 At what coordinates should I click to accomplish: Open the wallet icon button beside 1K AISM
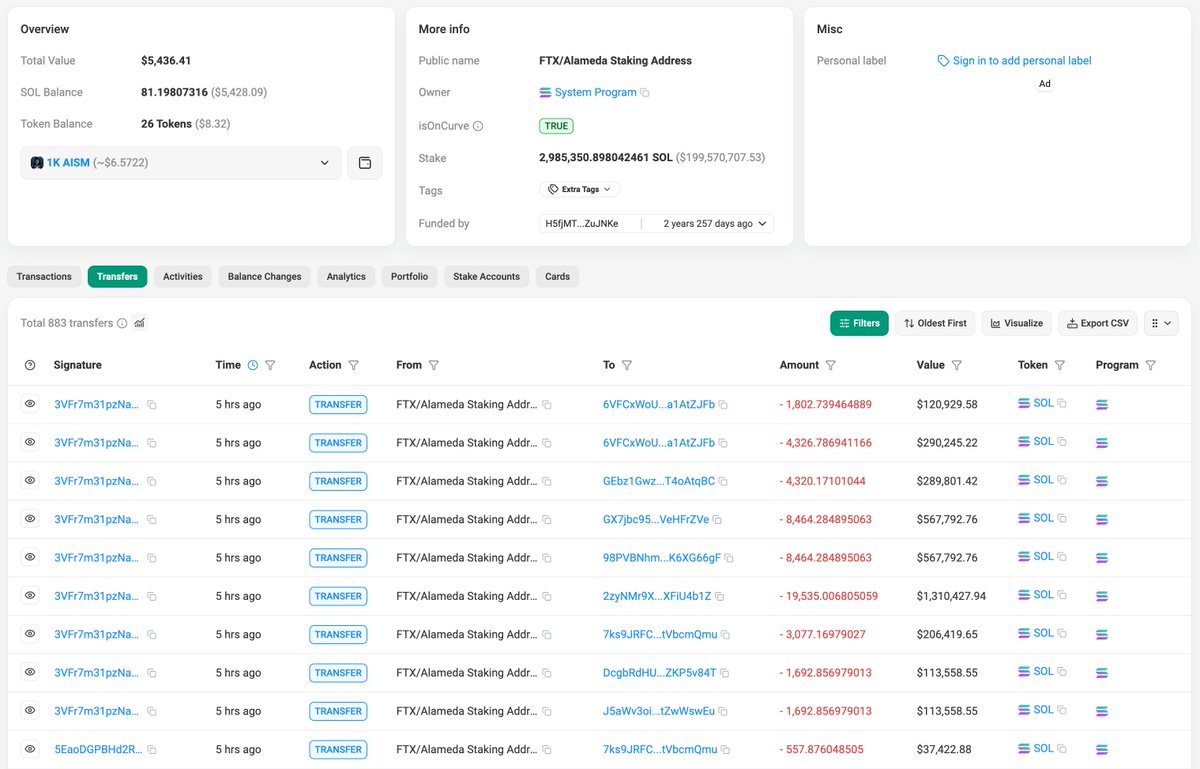(x=365, y=163)
